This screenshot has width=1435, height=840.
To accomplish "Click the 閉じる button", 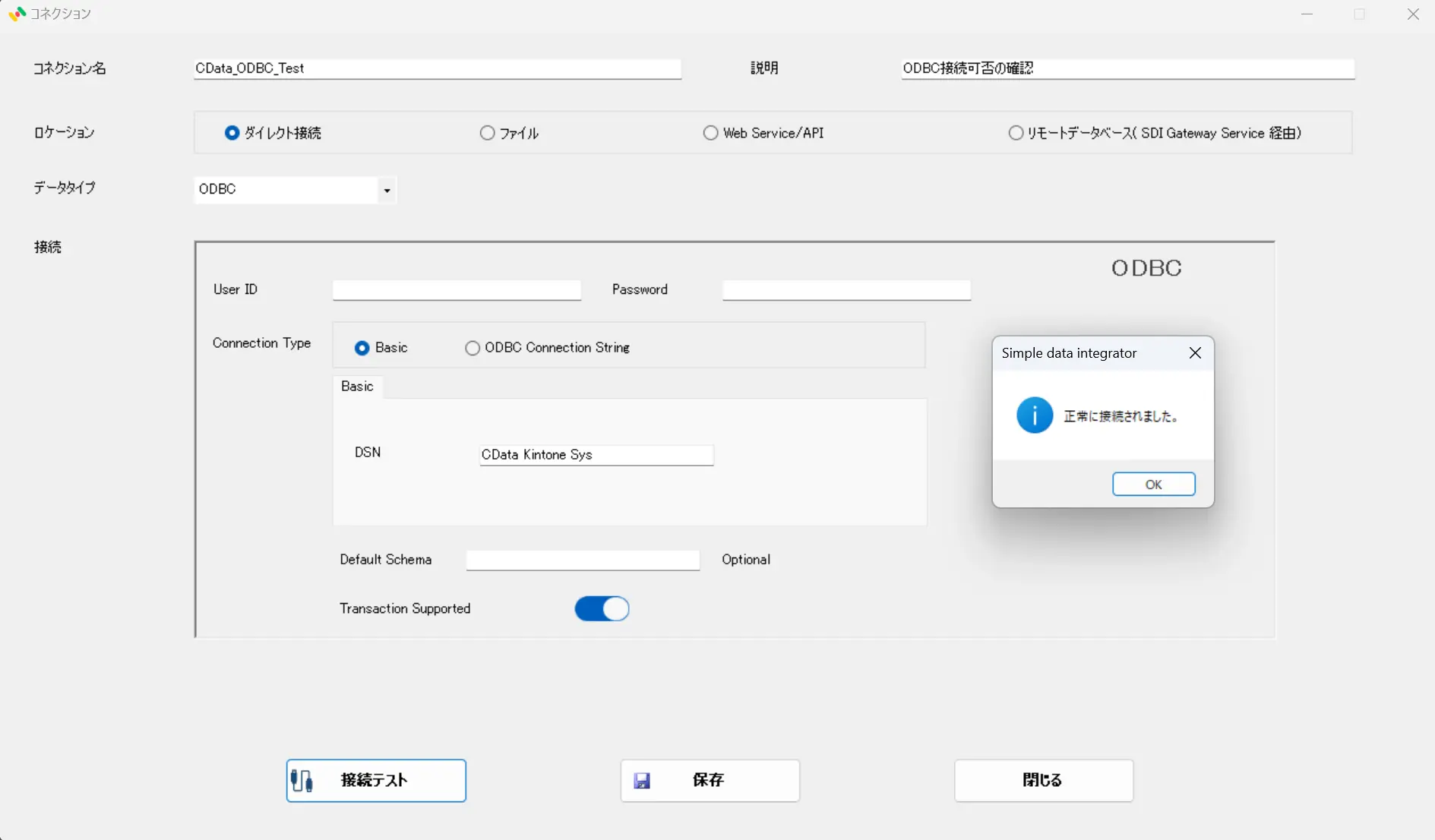I will [x=1043, y=780].
